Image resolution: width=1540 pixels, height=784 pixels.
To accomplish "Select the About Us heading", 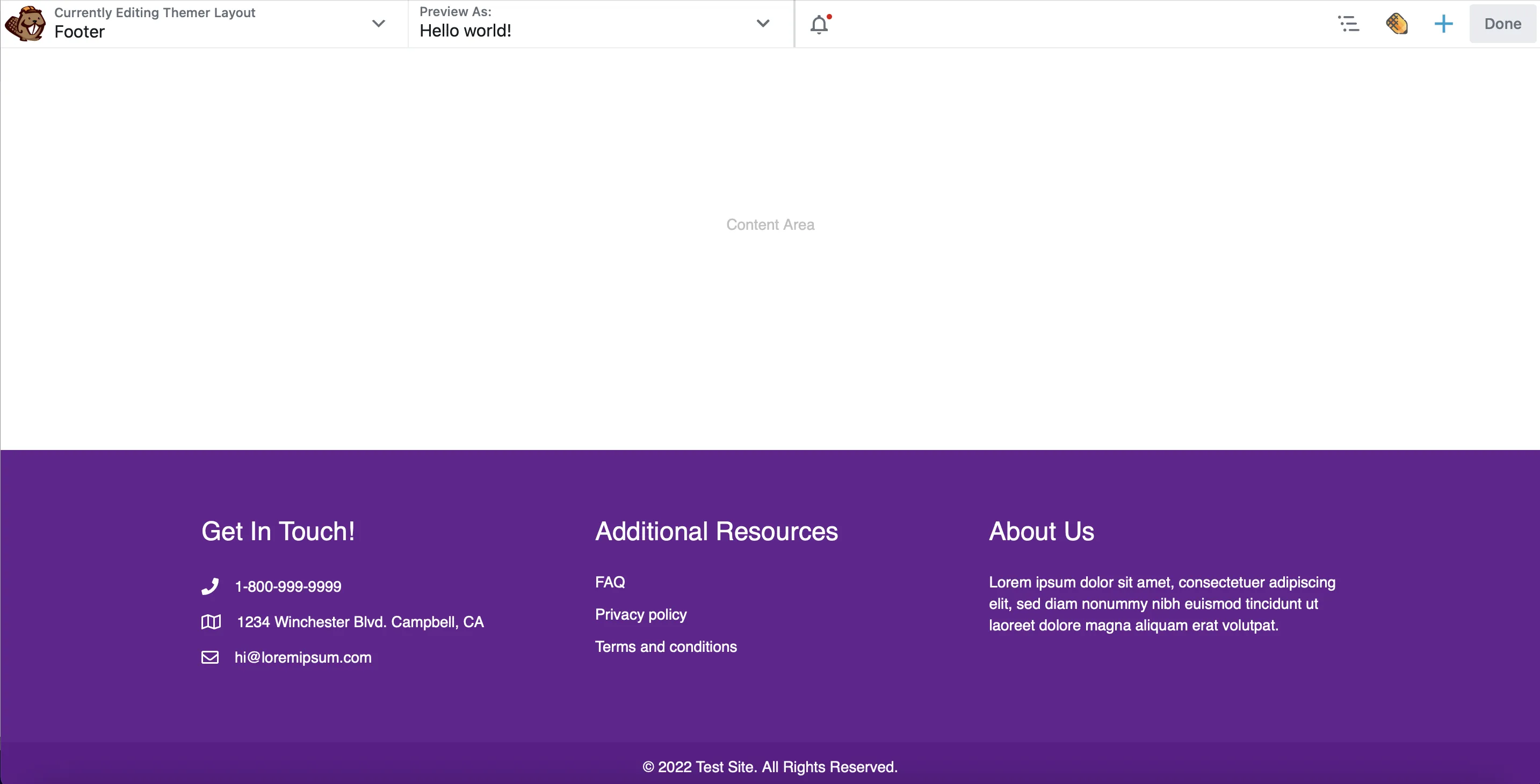I will point(1042,531).
